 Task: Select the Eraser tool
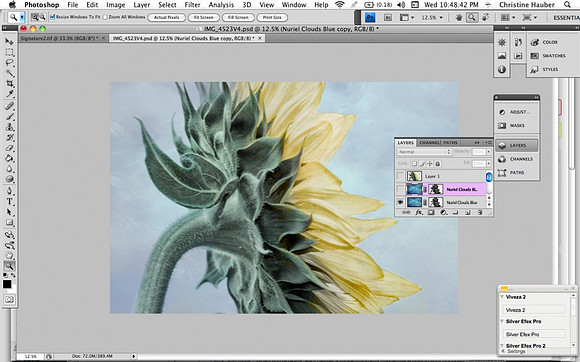pos(9,148)
